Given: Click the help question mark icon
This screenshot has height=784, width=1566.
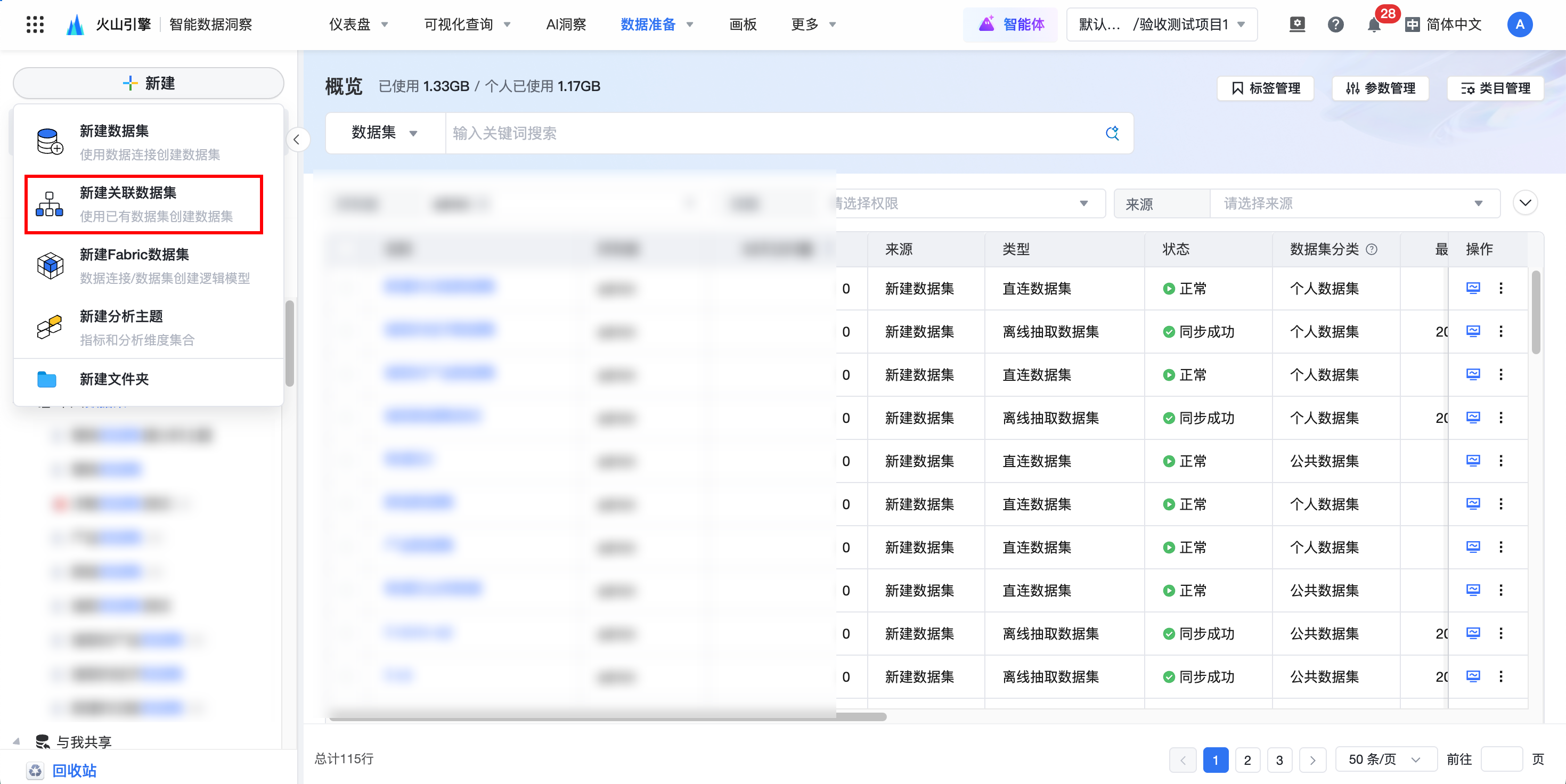Looking at the screenshot, I should coord(1335,25).
